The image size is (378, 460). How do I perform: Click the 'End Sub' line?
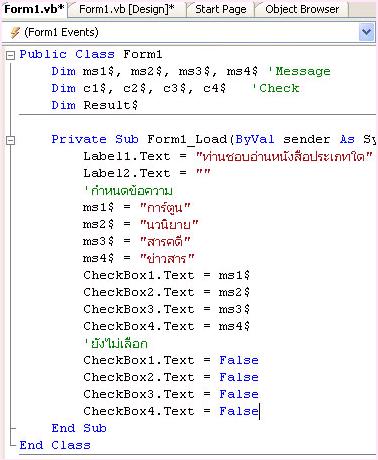click(x=79, y=428)
